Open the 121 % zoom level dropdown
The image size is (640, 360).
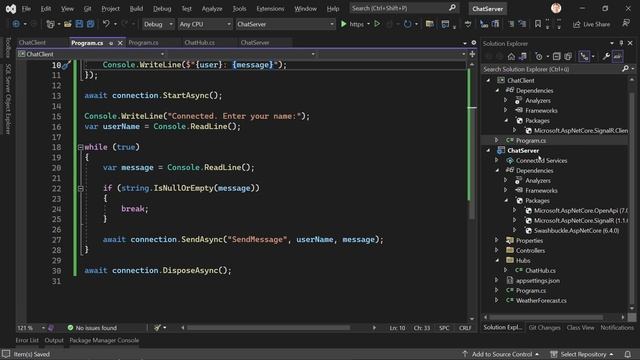tap(31, 328)
